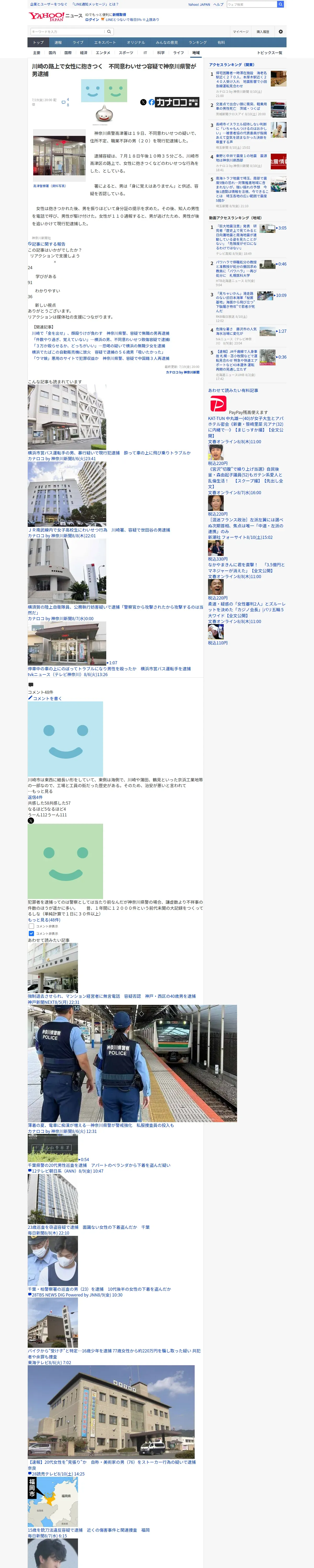Image resolution: width=314 pixels, height=1568 pixels.
Task: Focus the keyword search input field
Action: (68, 32)
